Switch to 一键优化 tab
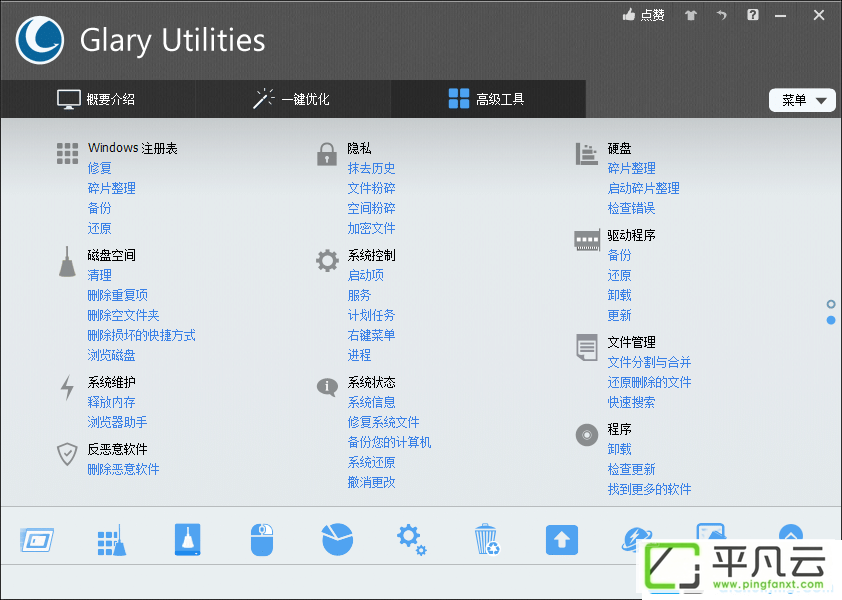842x600 pixels. pos(292,99)
